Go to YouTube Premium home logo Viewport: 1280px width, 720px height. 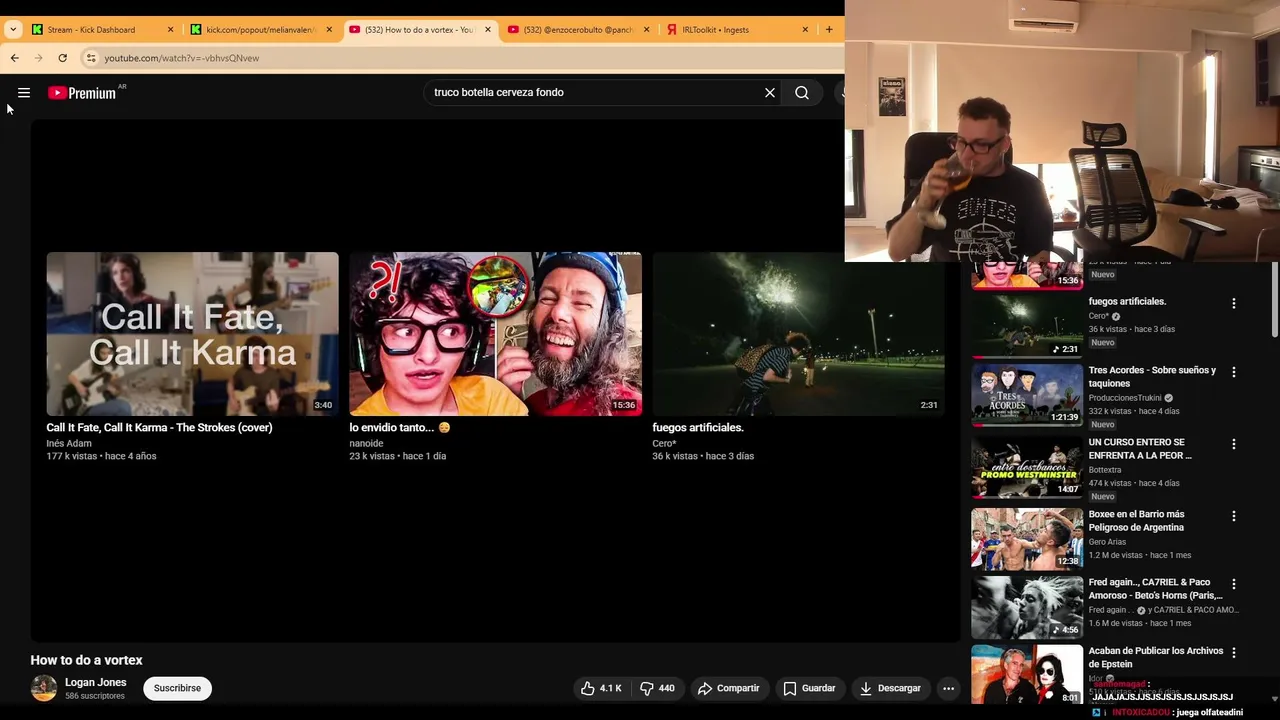[82, 93]
